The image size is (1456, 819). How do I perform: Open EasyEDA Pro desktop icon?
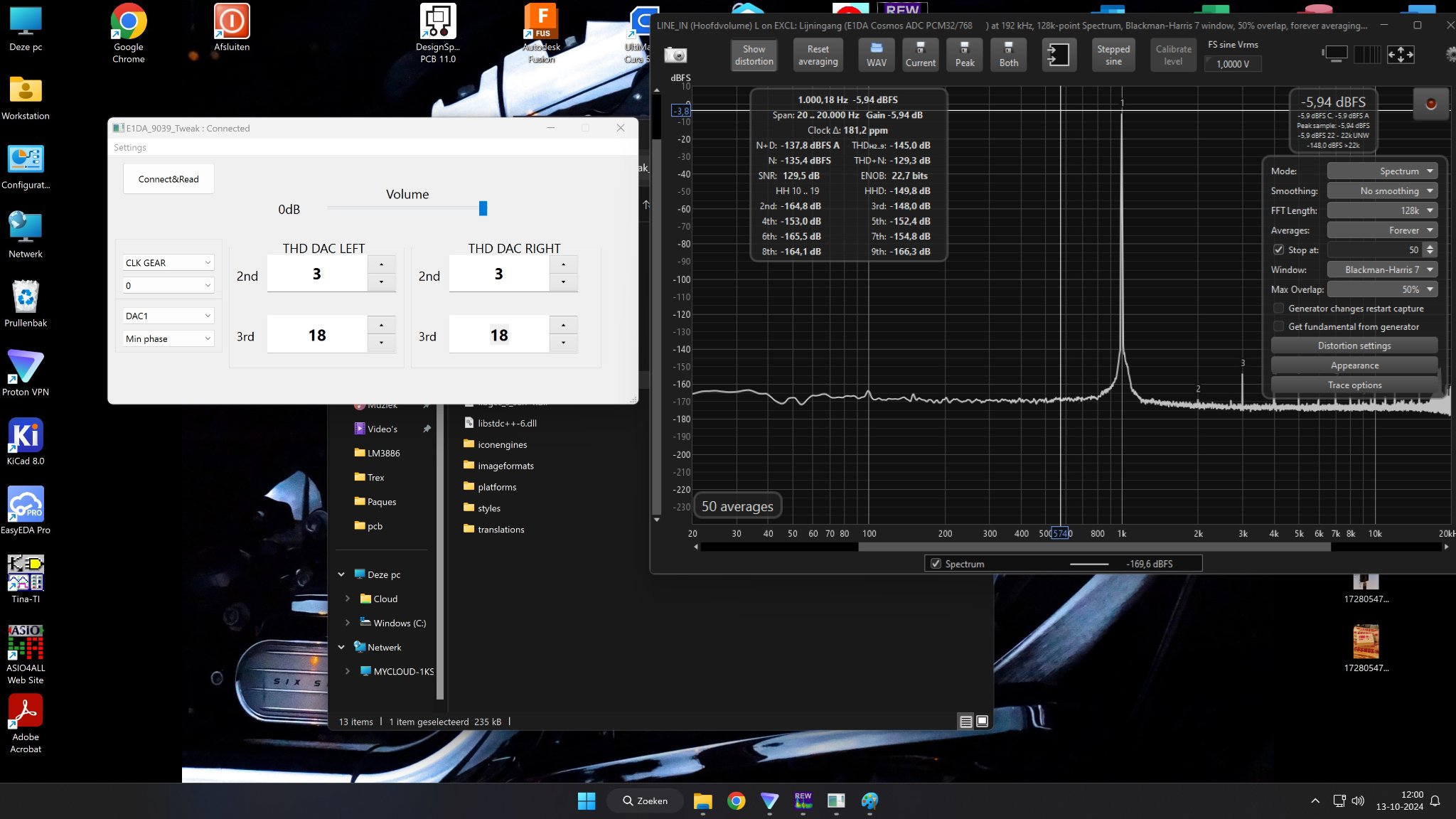(26, 510)
